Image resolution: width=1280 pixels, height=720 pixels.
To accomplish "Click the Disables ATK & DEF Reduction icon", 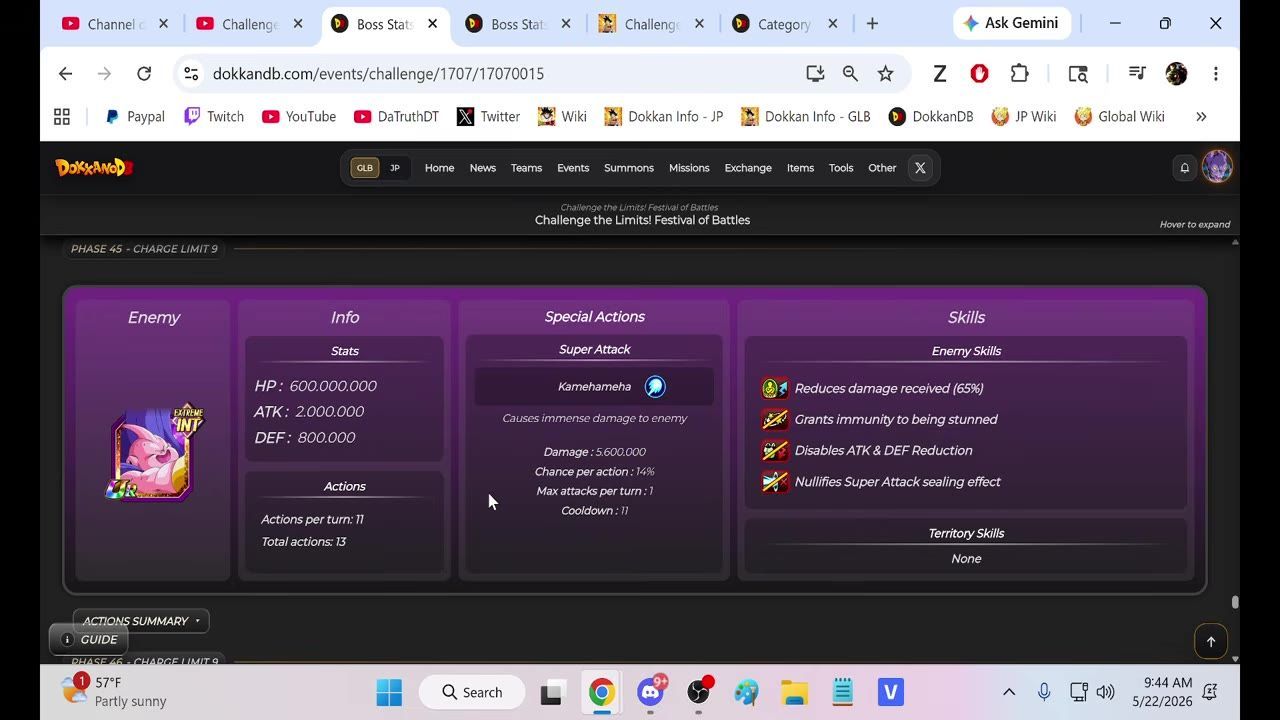I will coord(775,450).
